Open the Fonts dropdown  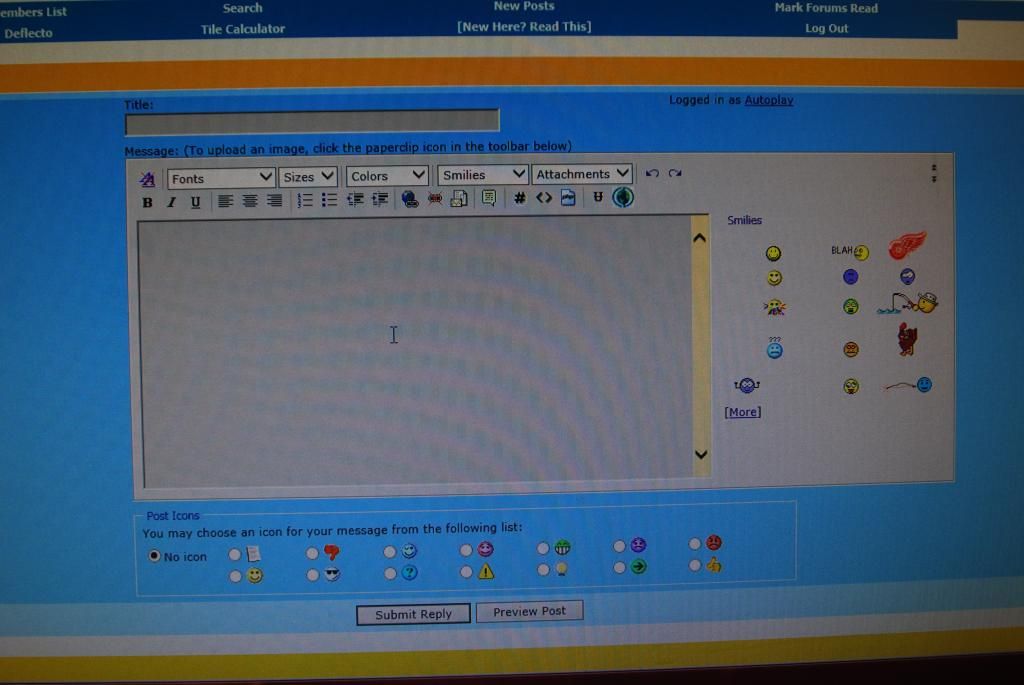(221, 178)
